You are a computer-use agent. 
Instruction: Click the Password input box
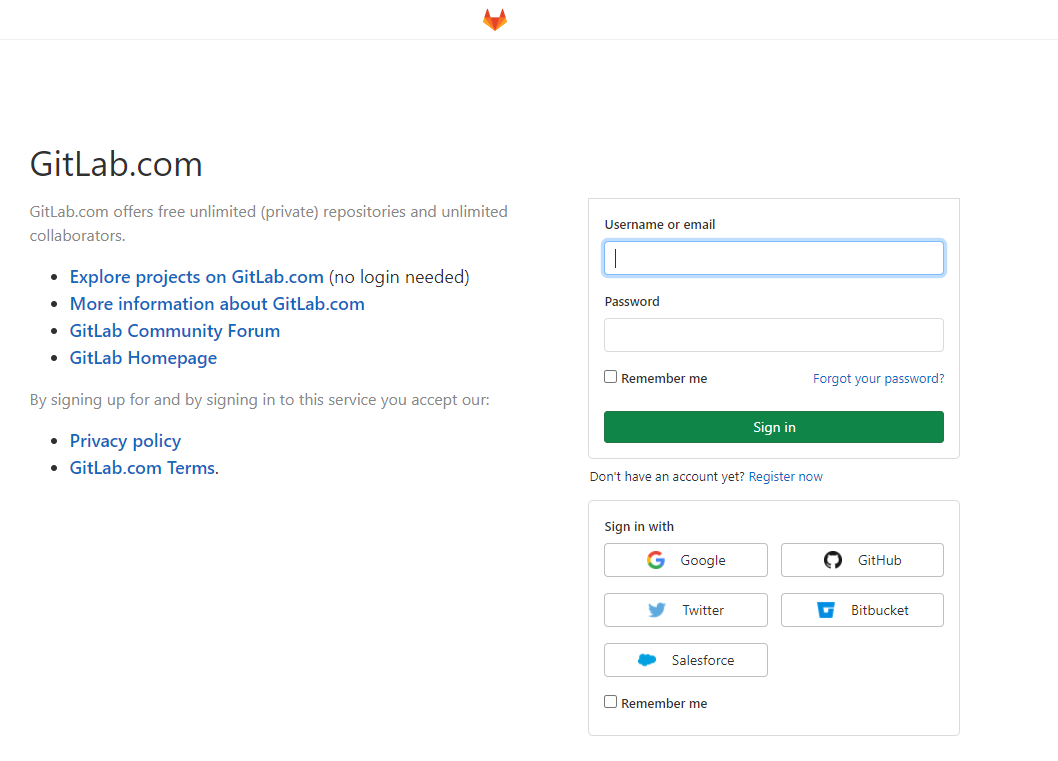773,334
